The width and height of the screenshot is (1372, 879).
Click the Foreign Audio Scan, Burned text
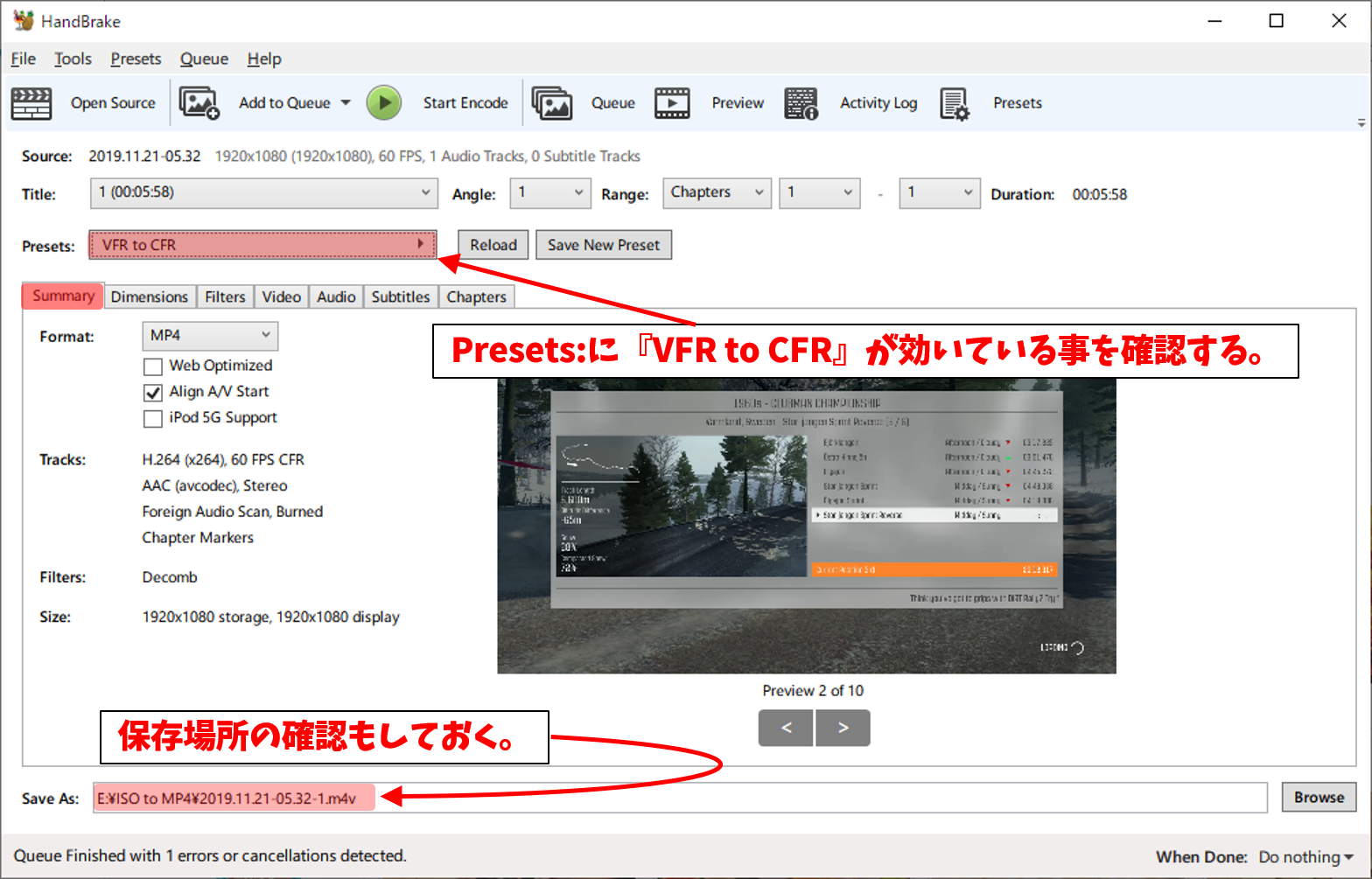[233, 512]
